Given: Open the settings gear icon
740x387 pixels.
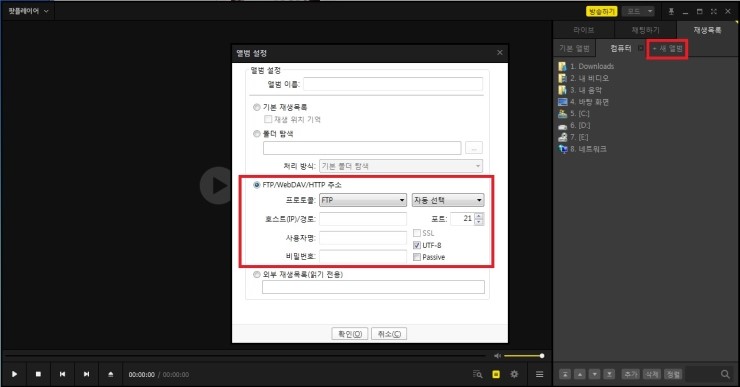Looking at the screenshot, I should 514,374.
